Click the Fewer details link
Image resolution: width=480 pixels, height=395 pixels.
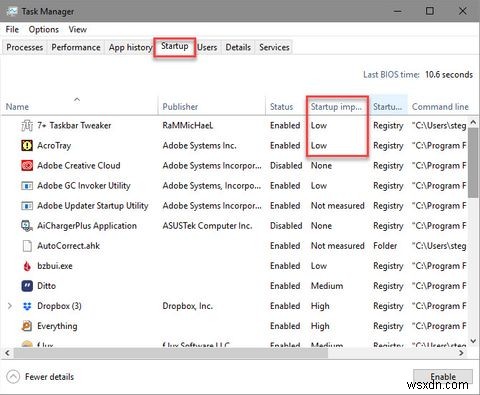(x=49, y=377)
